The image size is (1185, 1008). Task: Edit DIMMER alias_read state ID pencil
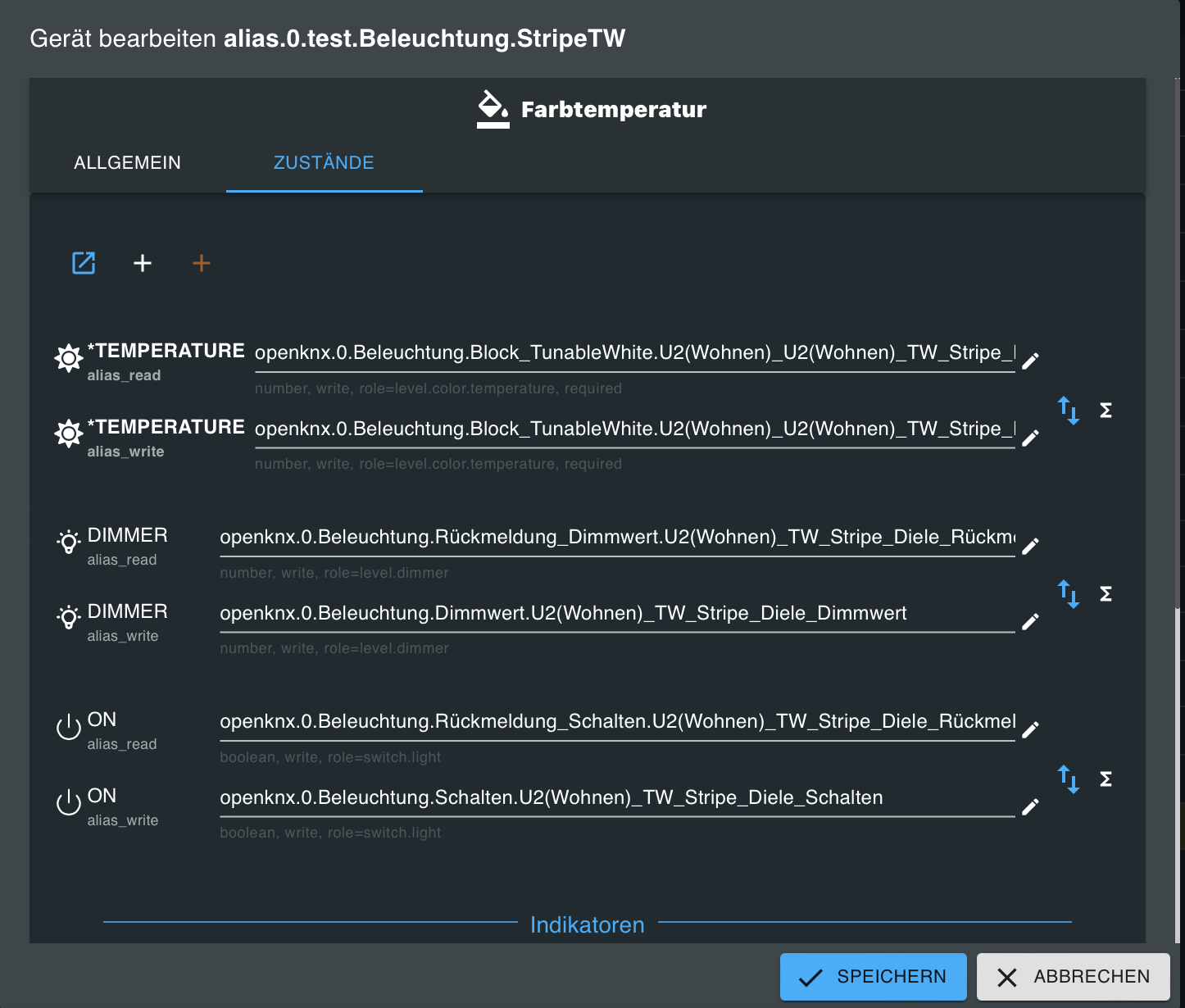pos(1031,546)
